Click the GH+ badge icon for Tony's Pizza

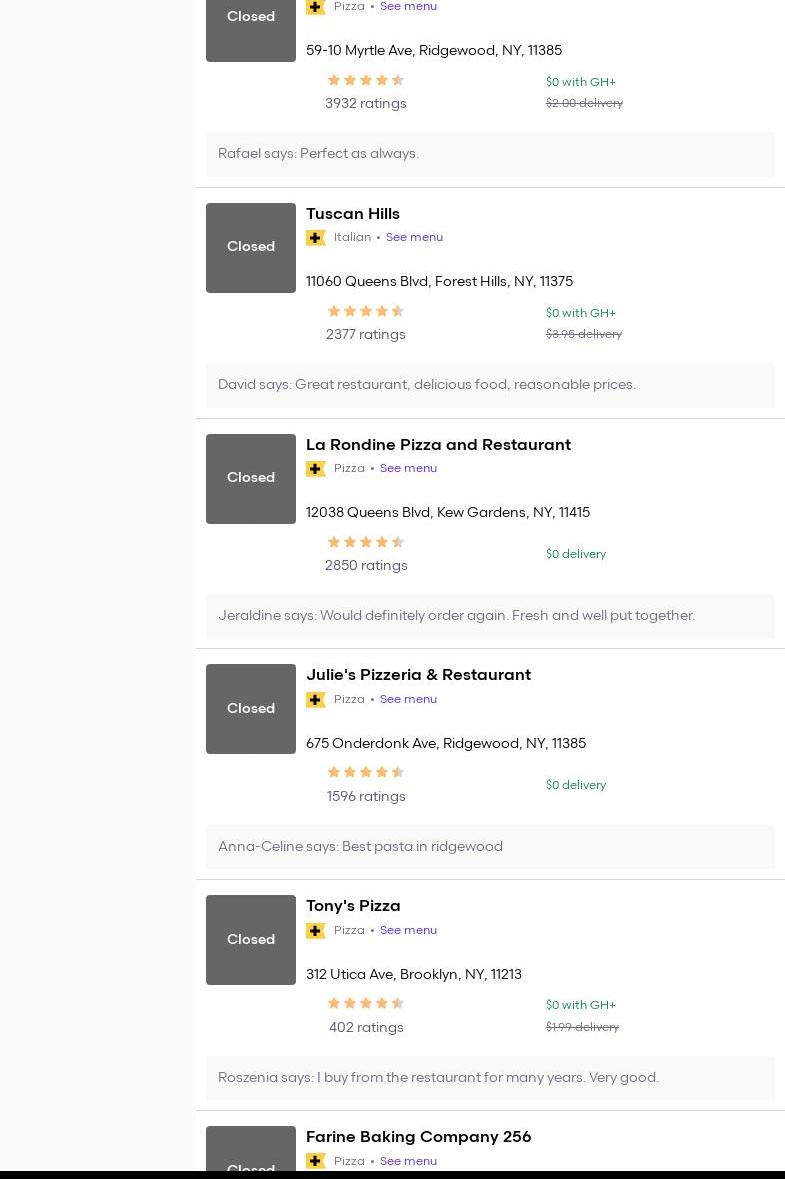tap(316, 931)
